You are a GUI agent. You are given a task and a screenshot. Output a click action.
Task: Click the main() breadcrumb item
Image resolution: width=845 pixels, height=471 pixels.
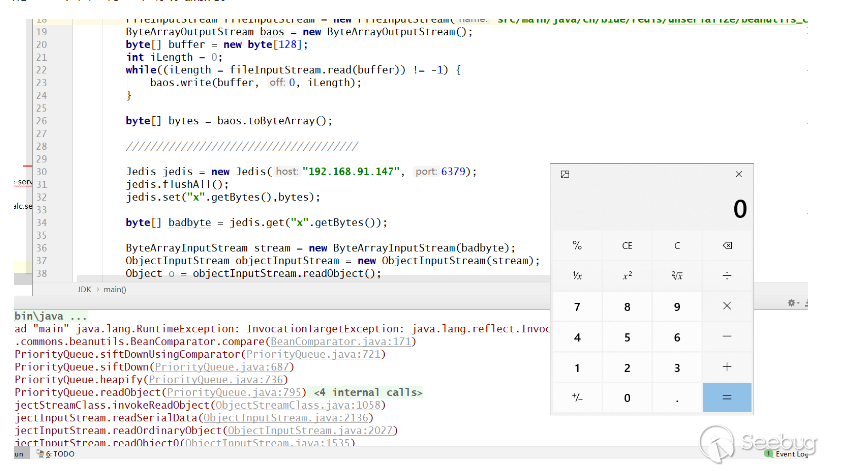(114, 289)
